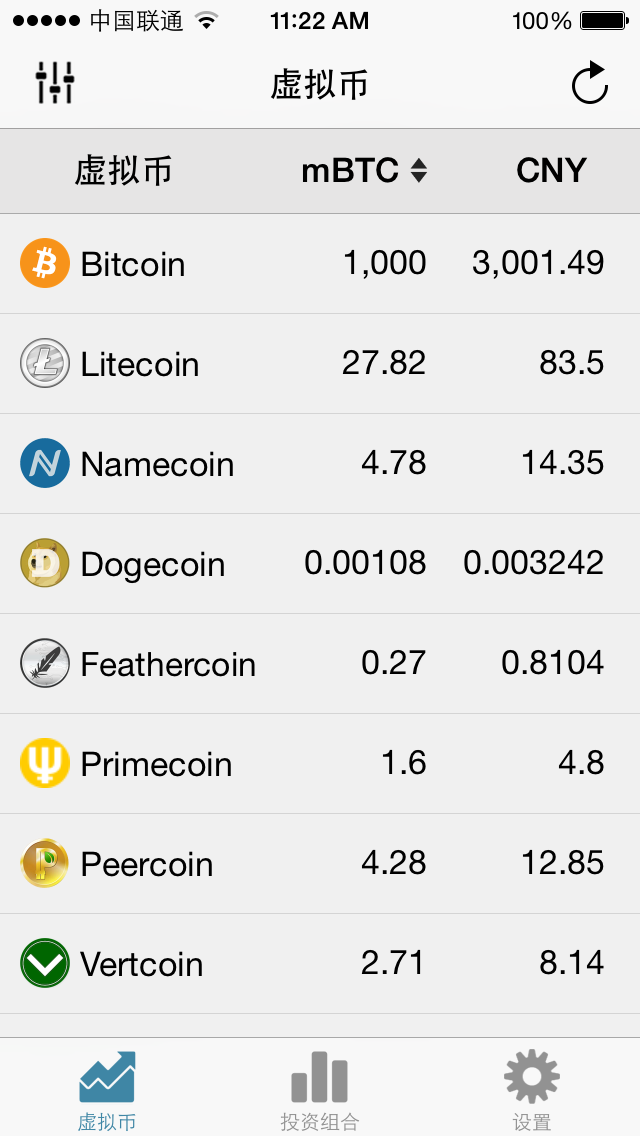Tap the orange Bitcoin logo
Image resolution: width=640 pixels, height=1136 pixels.
point(45,263)
